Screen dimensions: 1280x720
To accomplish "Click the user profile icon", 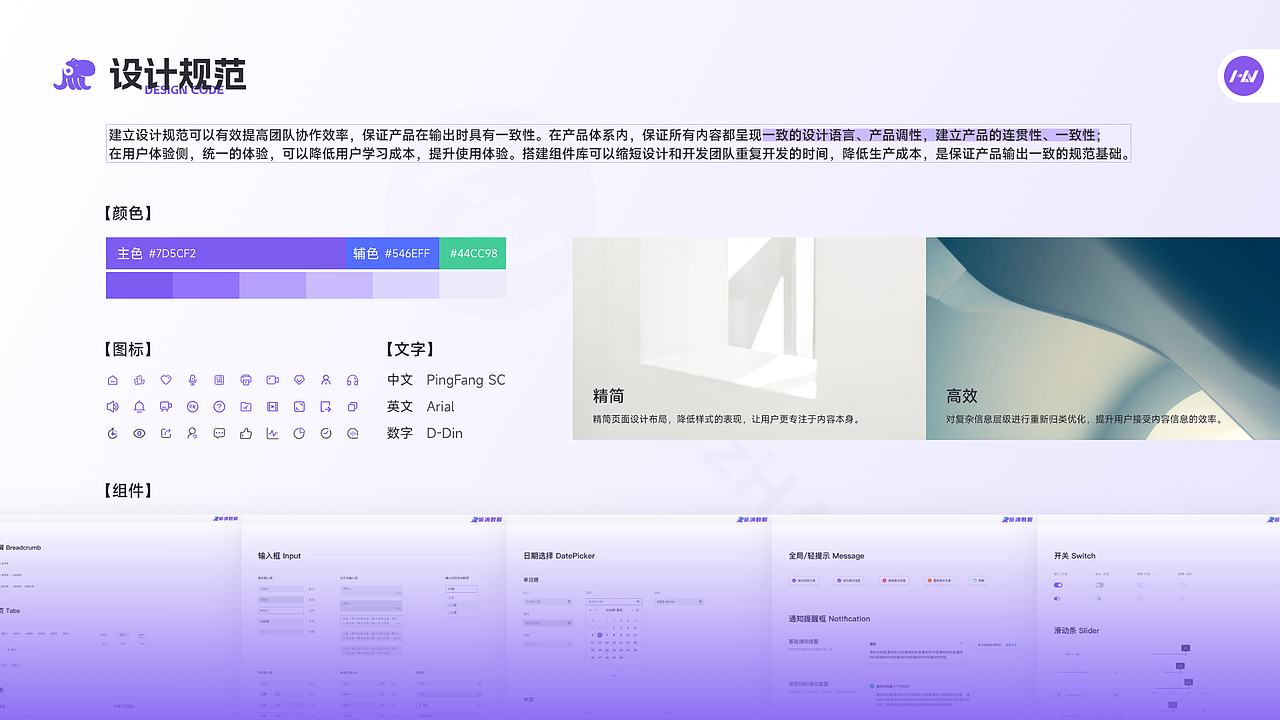I will 326,380.
